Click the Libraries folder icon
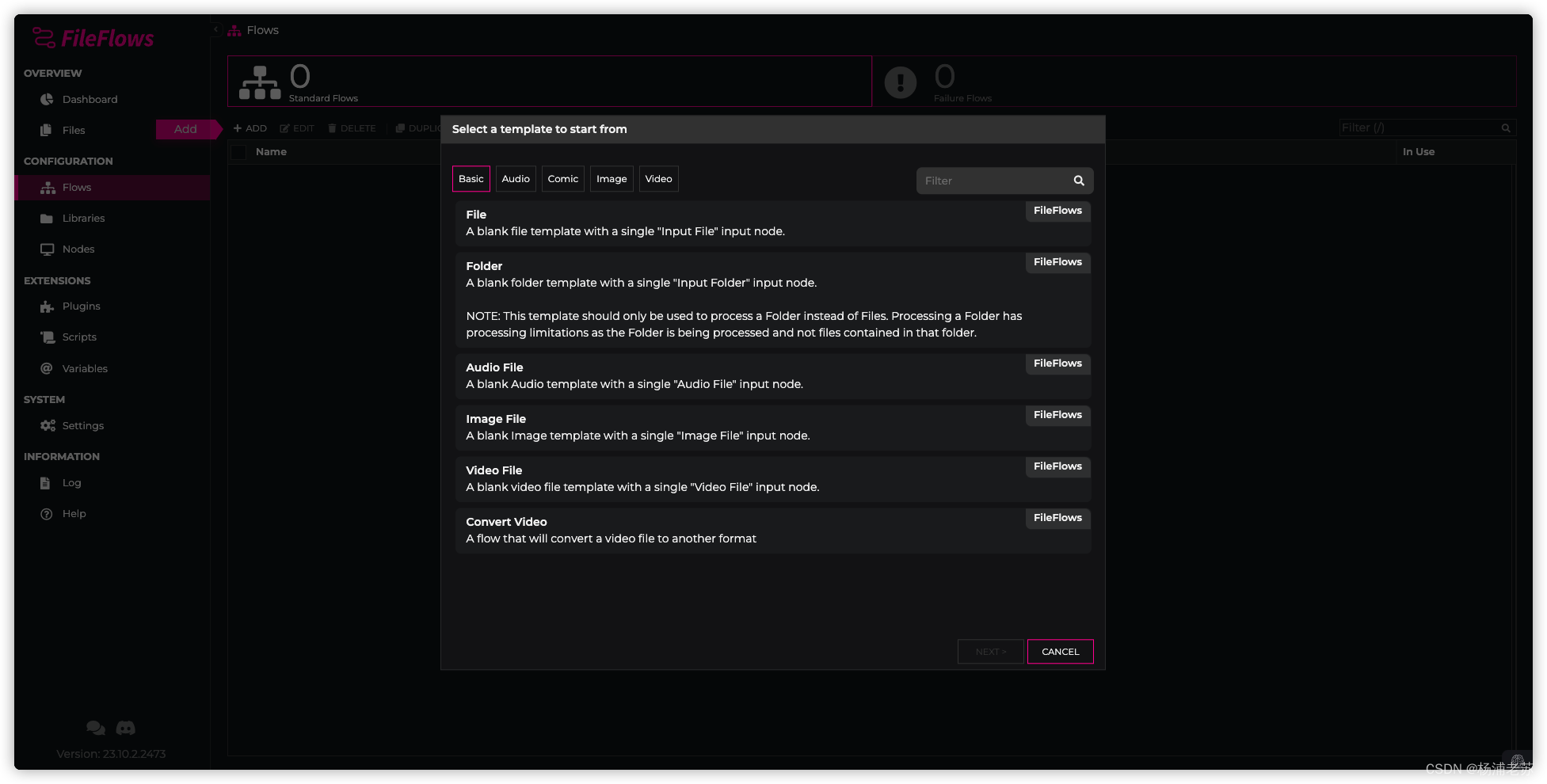The image size is (1547, 784). click(x=47, y=219)
